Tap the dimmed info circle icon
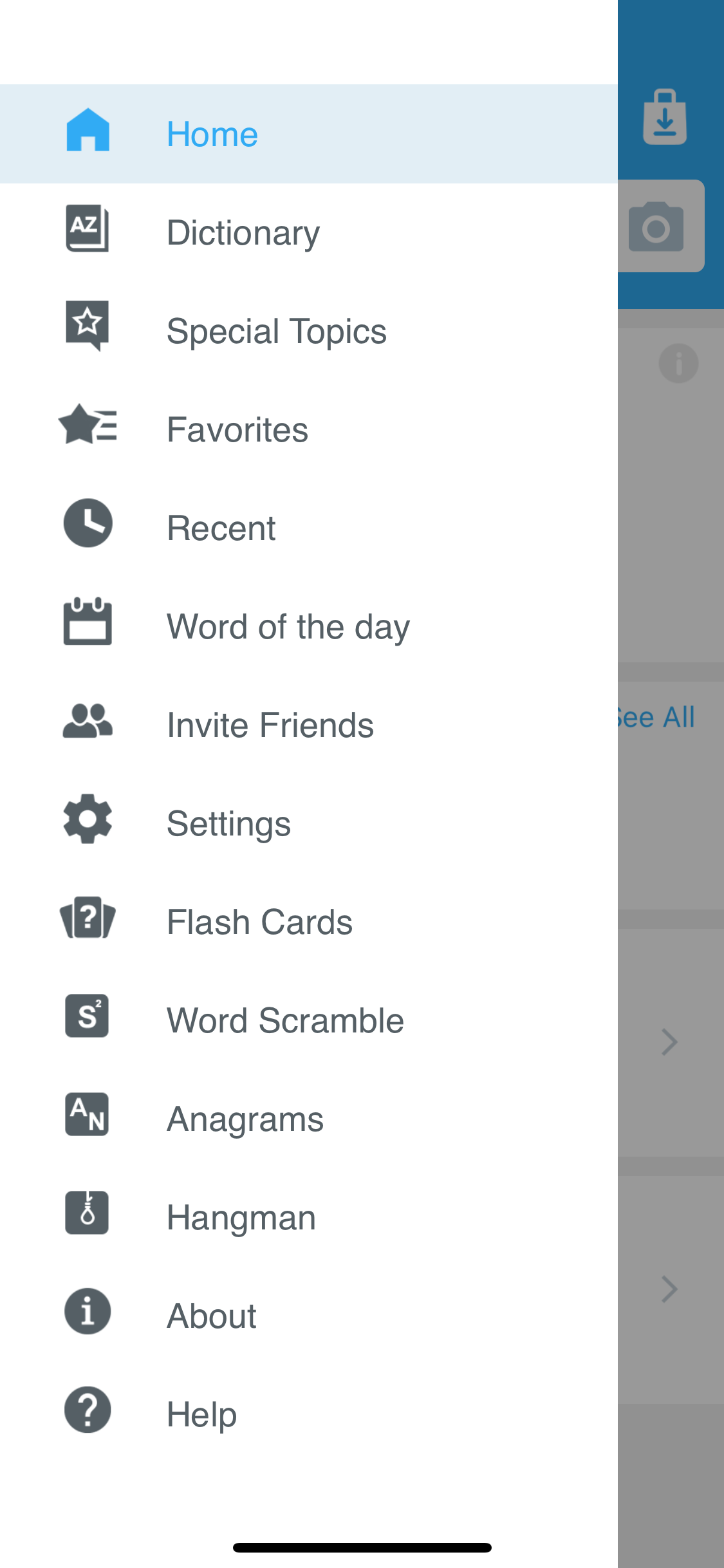Viewport: 724px width, 1568px height. pyautogui.click(x=678, y=364)
